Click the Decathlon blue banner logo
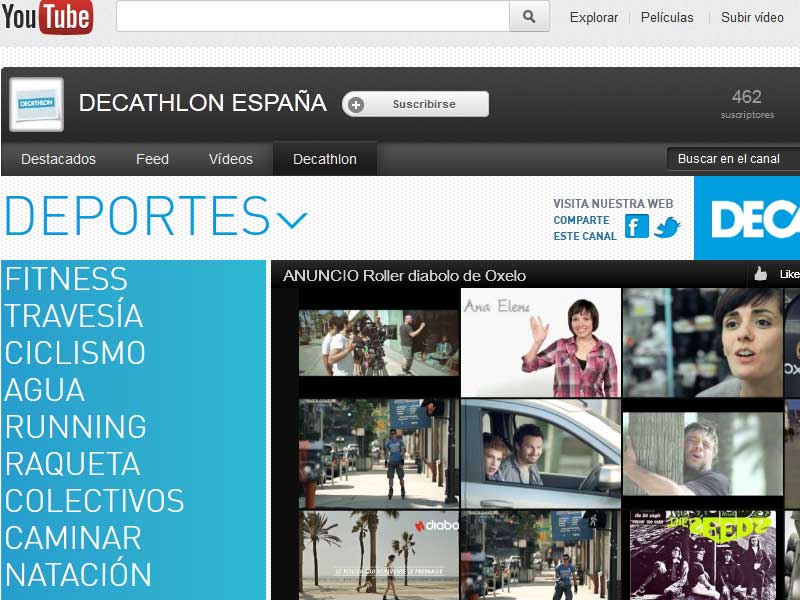The image size is (800, 600). pos(747,218)
